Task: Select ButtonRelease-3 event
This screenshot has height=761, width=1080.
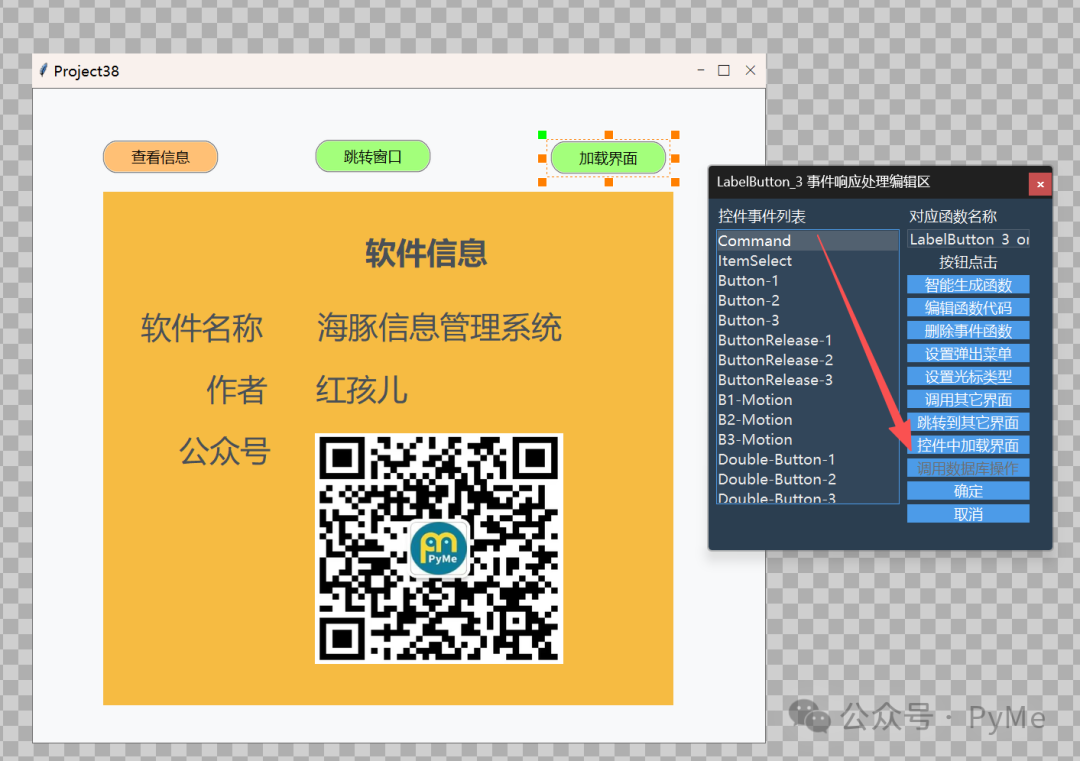Action: (x=807, y=379)
